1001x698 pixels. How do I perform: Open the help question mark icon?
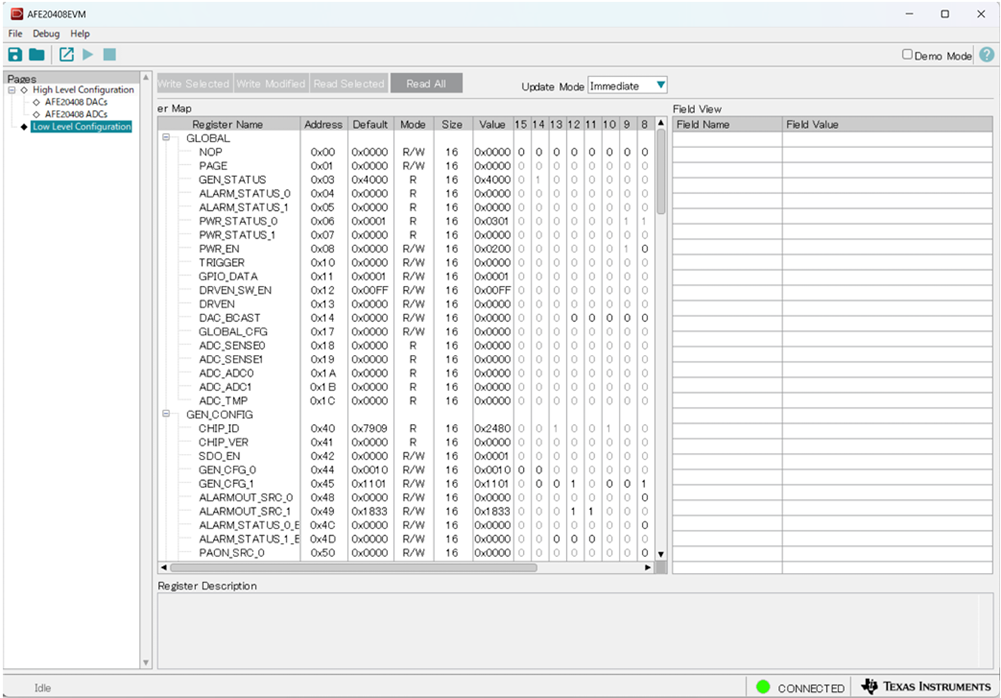coord(986,56)
